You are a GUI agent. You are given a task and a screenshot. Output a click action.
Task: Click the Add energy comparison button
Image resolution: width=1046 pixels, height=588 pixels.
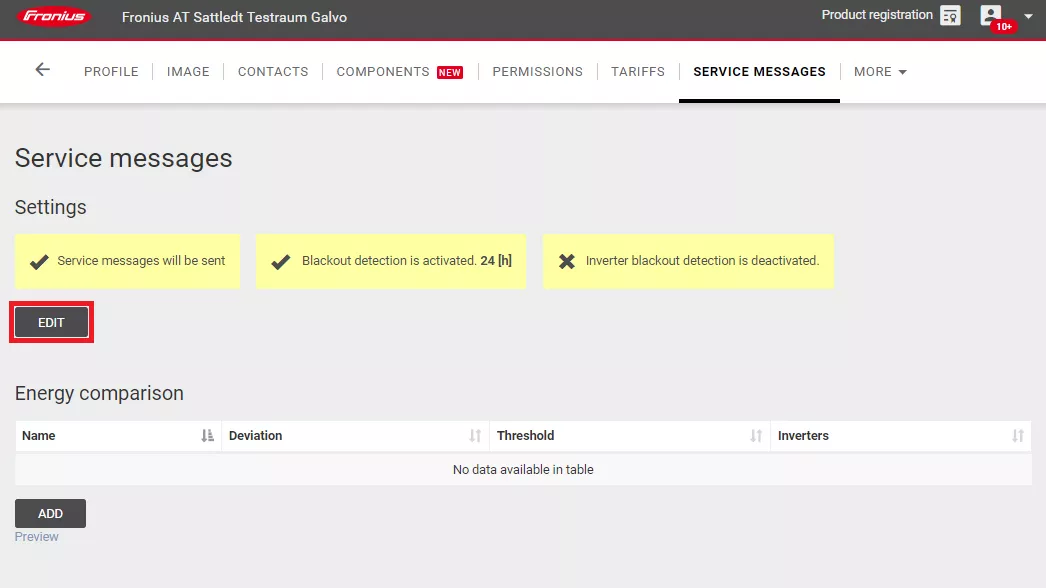pos(51,513)
